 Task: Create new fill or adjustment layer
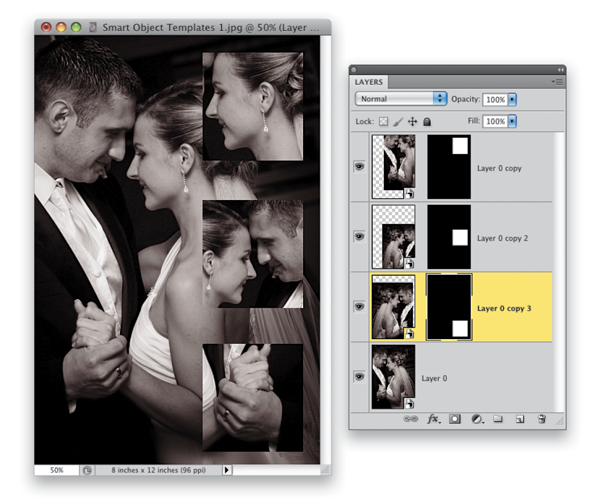tap(477, 419)
